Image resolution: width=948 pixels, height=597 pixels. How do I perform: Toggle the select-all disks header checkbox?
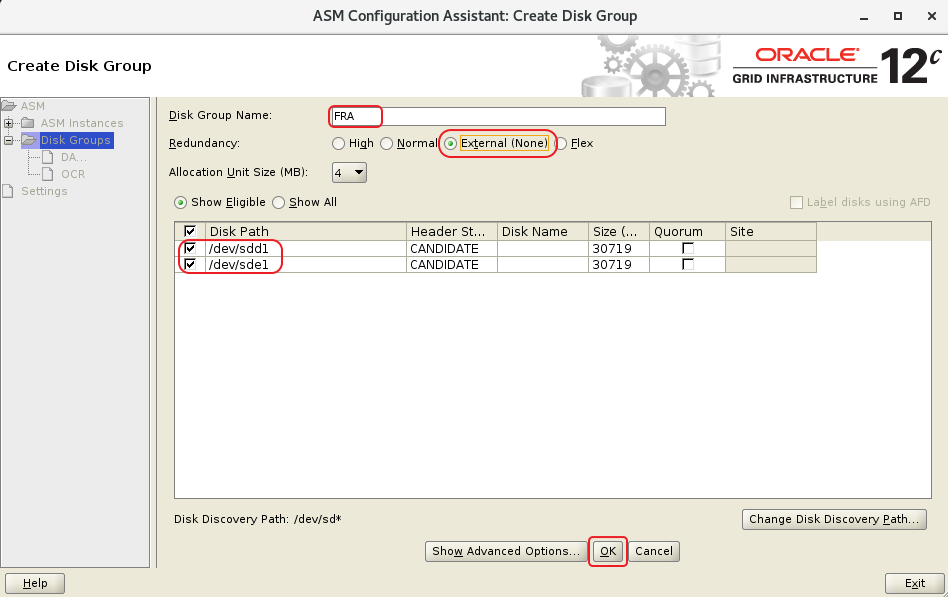pos(190,231)
